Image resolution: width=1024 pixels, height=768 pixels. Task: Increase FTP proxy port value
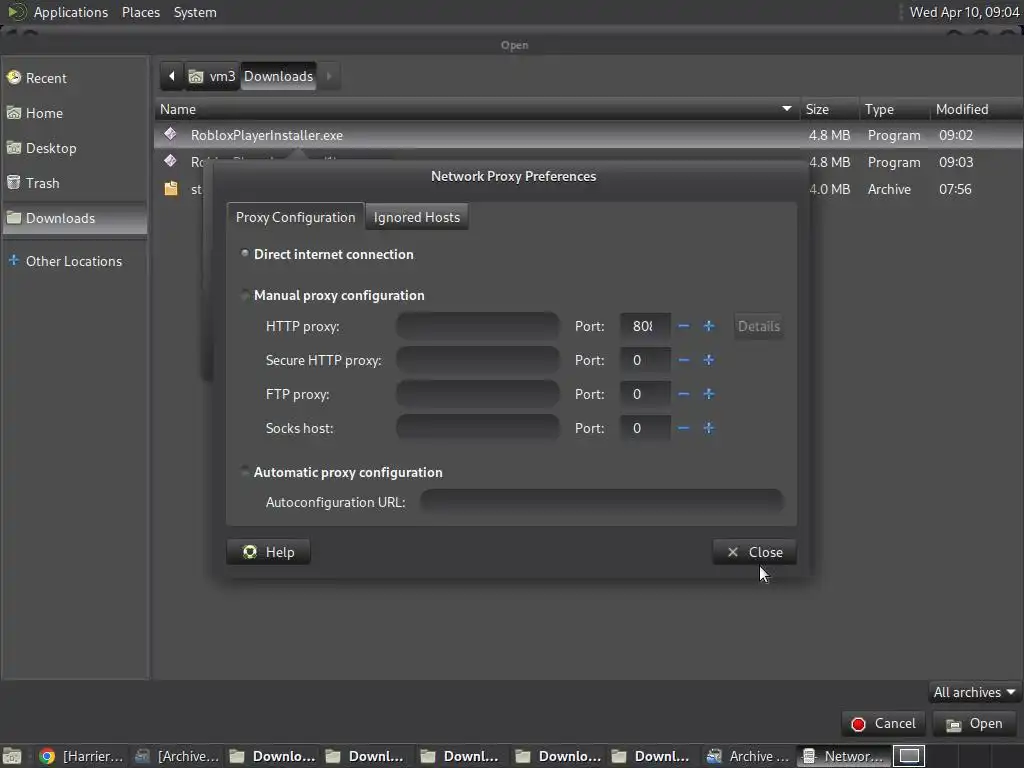click(709, 394)
